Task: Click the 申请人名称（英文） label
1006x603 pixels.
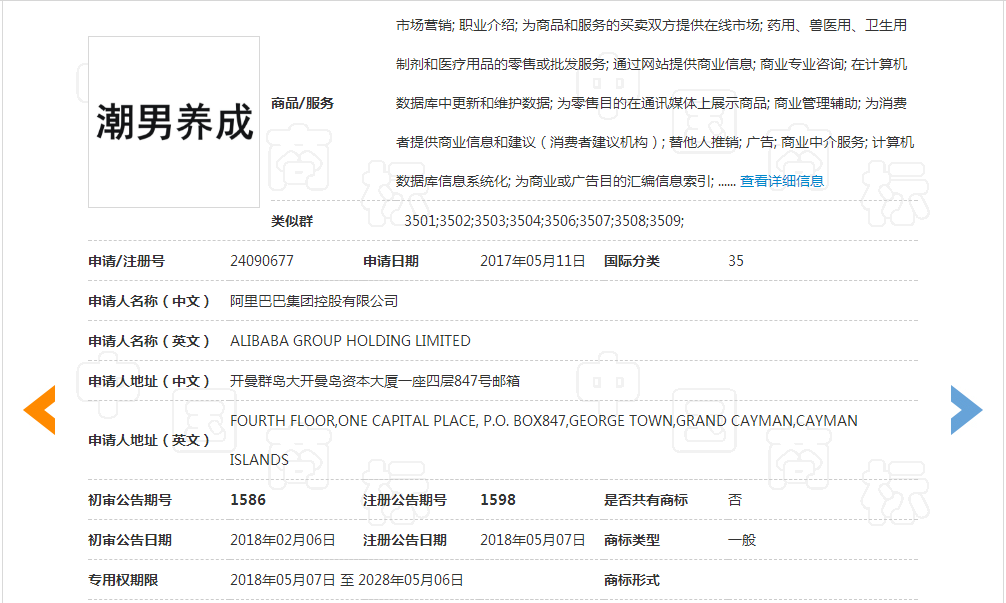Action: pyautogui.click(x=149, y=341)
